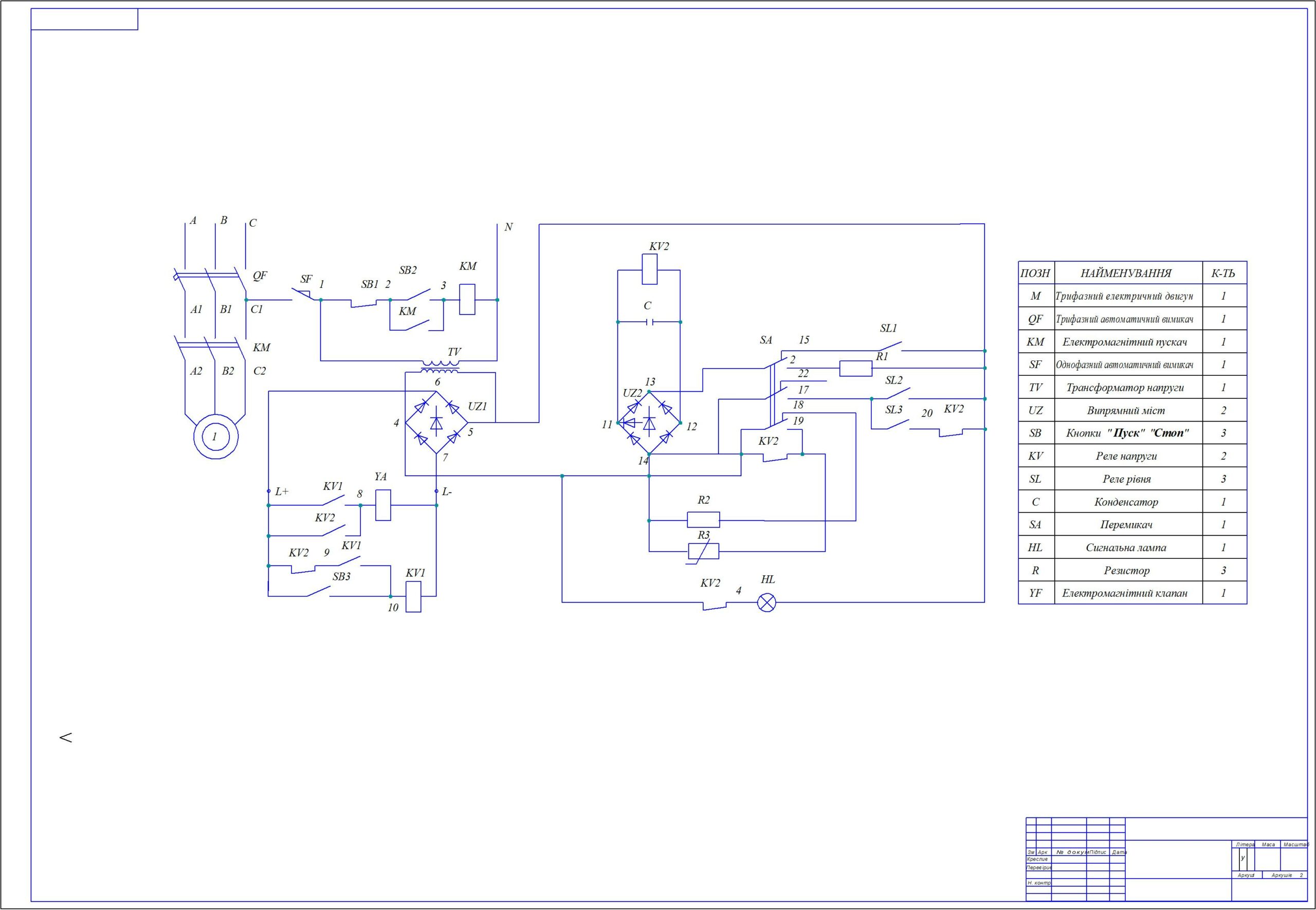Select node number 22 near SA
Image resolution: width=1316 pixels, height=910 pixels.
(x=803, y=373)
